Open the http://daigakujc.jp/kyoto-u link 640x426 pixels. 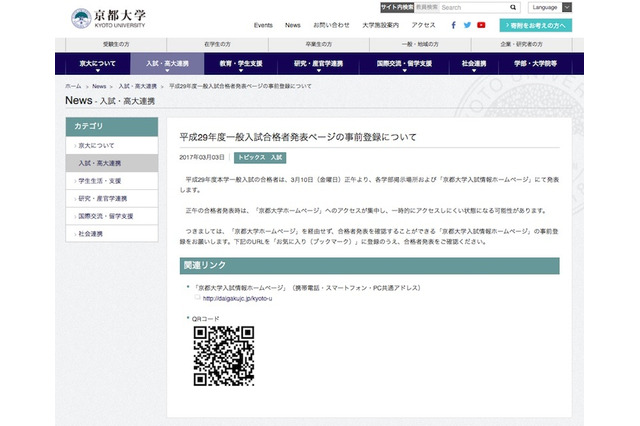click(x=237, y=299)
